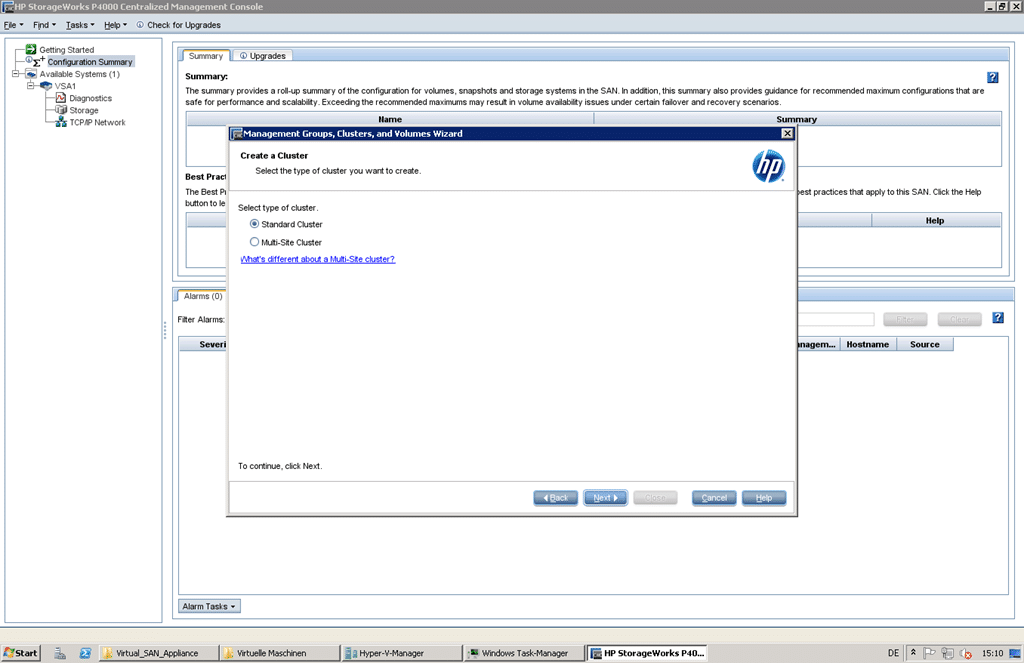1024x663 pixels.
Task: Open the Alarm Tasks dropdown
Action: click(209, 606)
